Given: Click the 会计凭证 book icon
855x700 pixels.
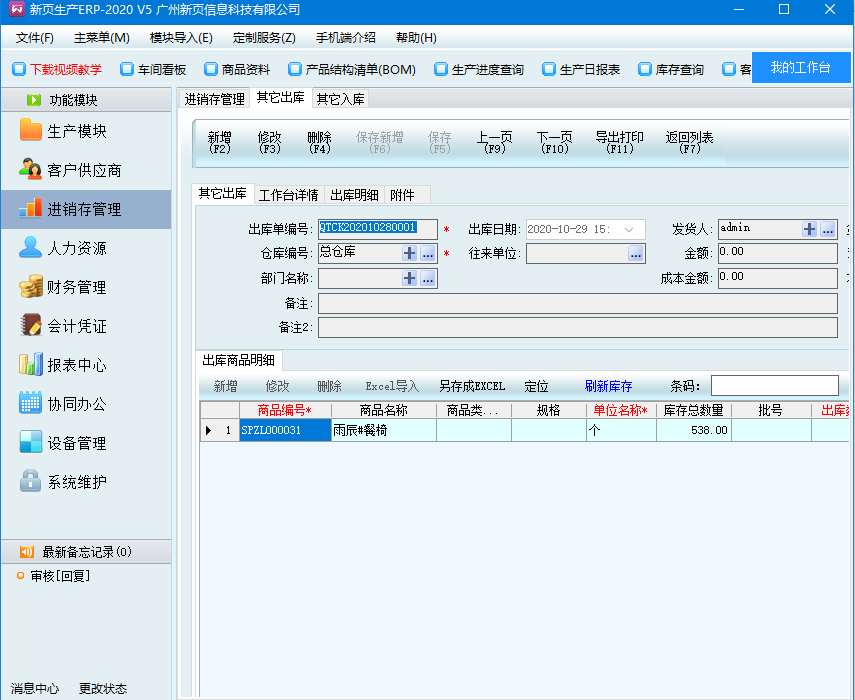Looking at the screenshot, I should coord(30,326).
